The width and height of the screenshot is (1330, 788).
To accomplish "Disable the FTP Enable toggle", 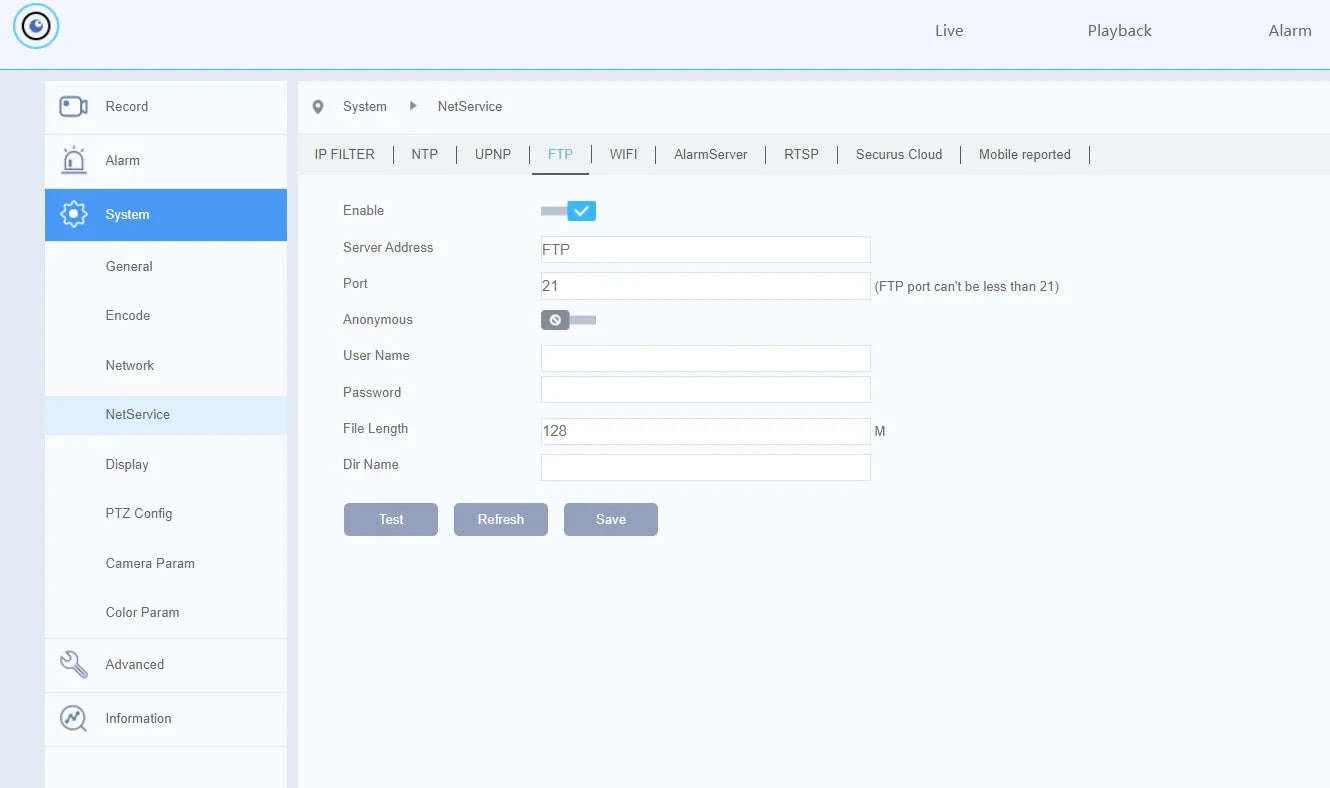I will coord(568,211).
